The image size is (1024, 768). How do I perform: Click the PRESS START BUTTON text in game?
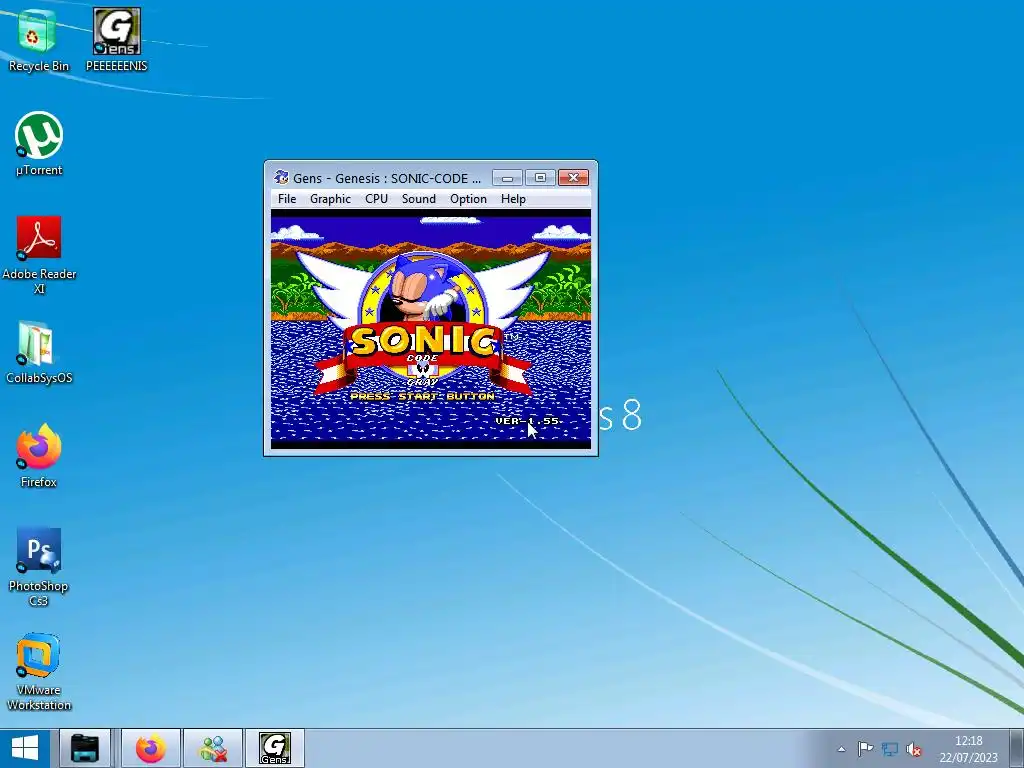point(423,396)
